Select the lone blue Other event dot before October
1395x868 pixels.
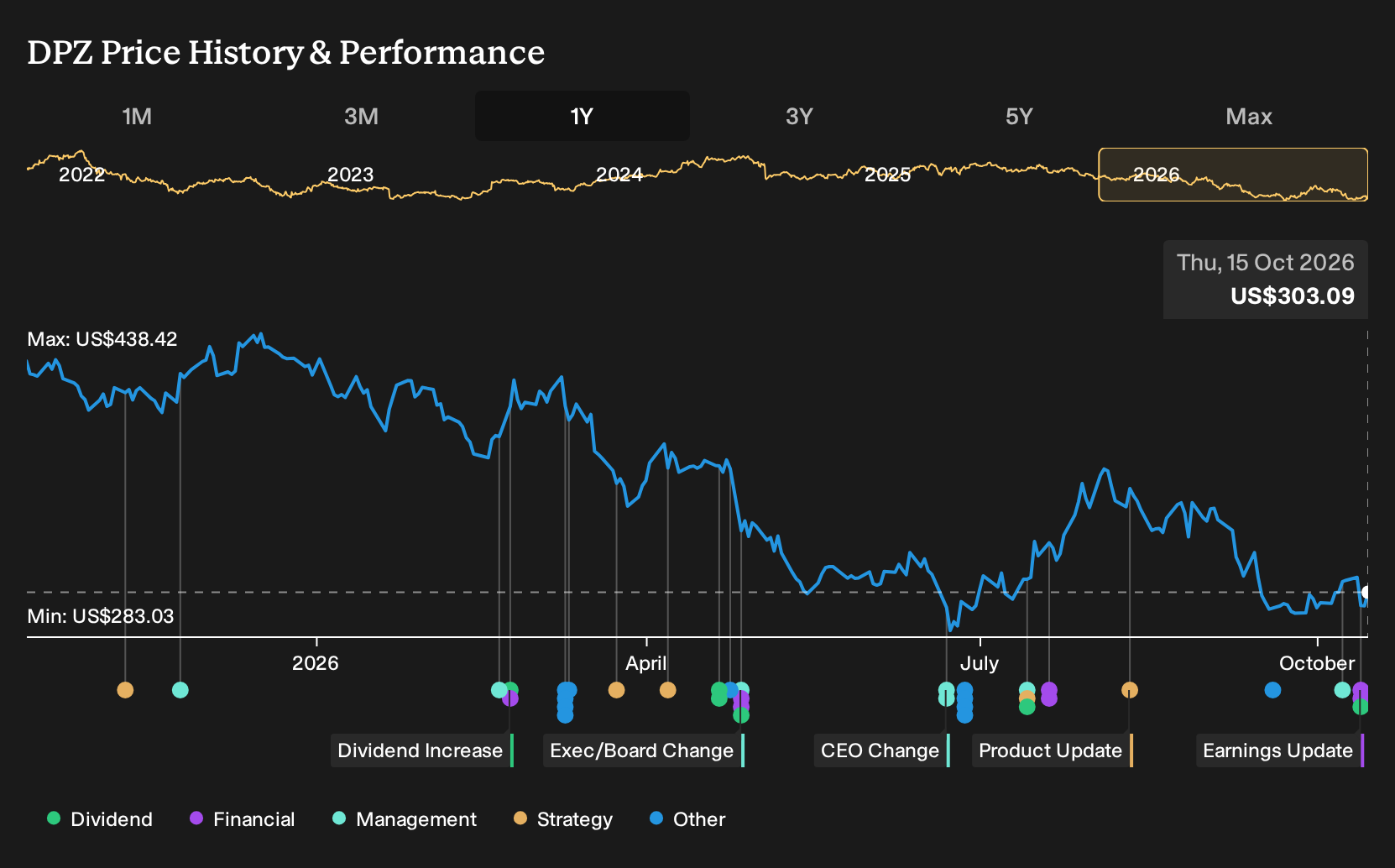coord(1272,690)
